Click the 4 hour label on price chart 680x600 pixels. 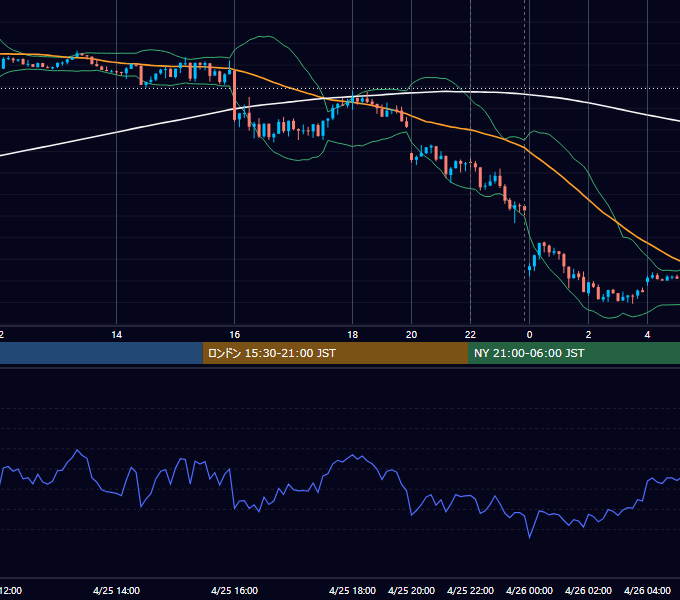tap(647, 335)
